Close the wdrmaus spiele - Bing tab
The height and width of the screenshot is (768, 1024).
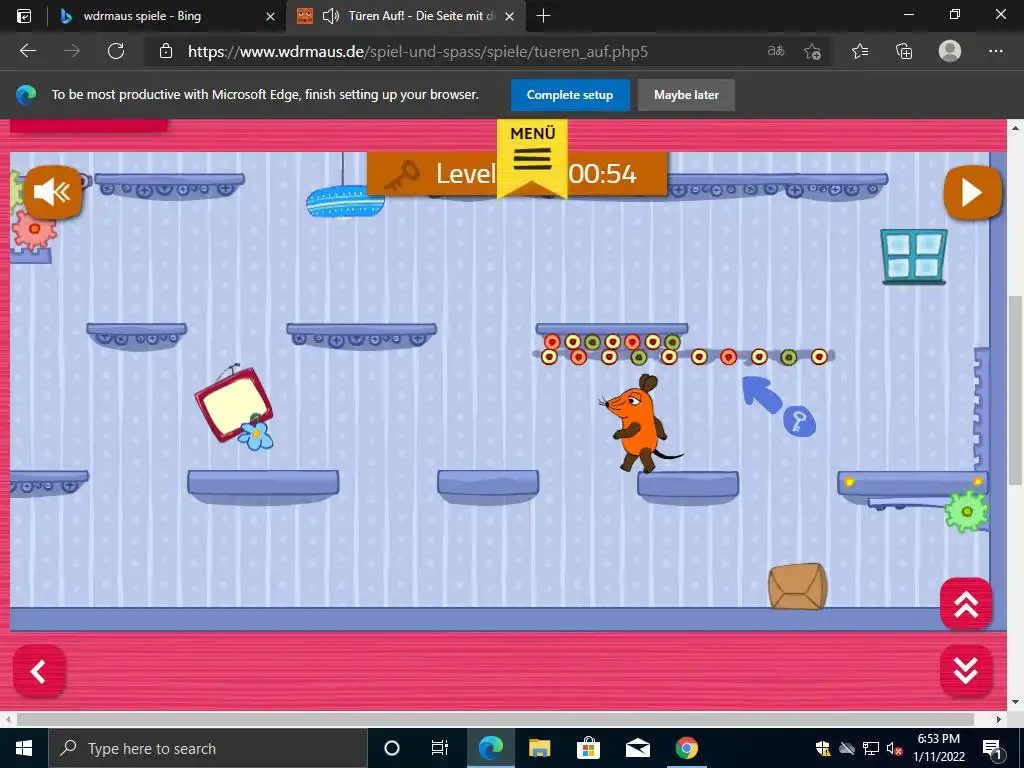point(270,16)
